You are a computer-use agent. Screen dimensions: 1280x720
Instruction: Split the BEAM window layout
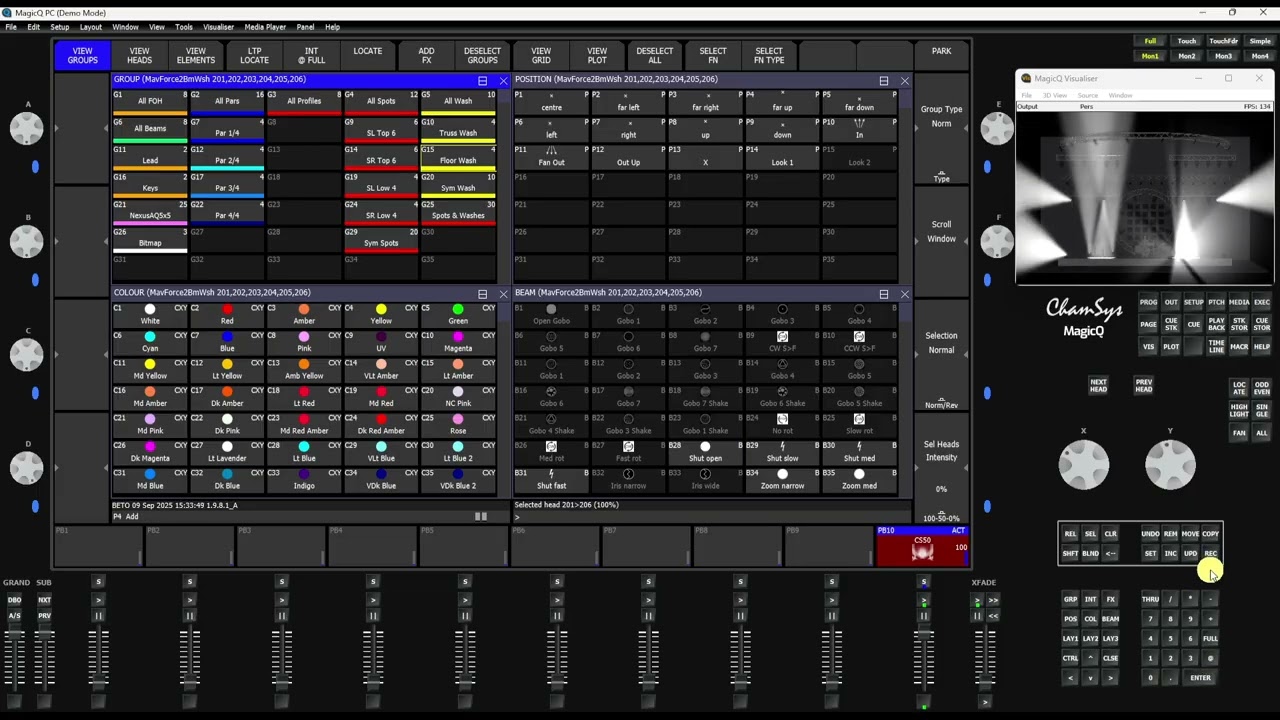[883, 294]
